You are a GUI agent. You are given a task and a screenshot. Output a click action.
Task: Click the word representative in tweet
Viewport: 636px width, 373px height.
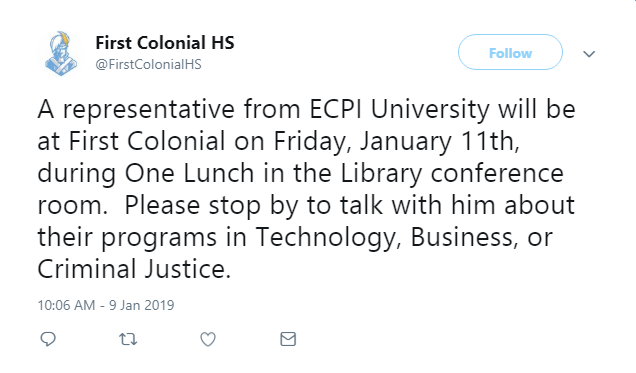pyautogui.click(x=148, y=109)
